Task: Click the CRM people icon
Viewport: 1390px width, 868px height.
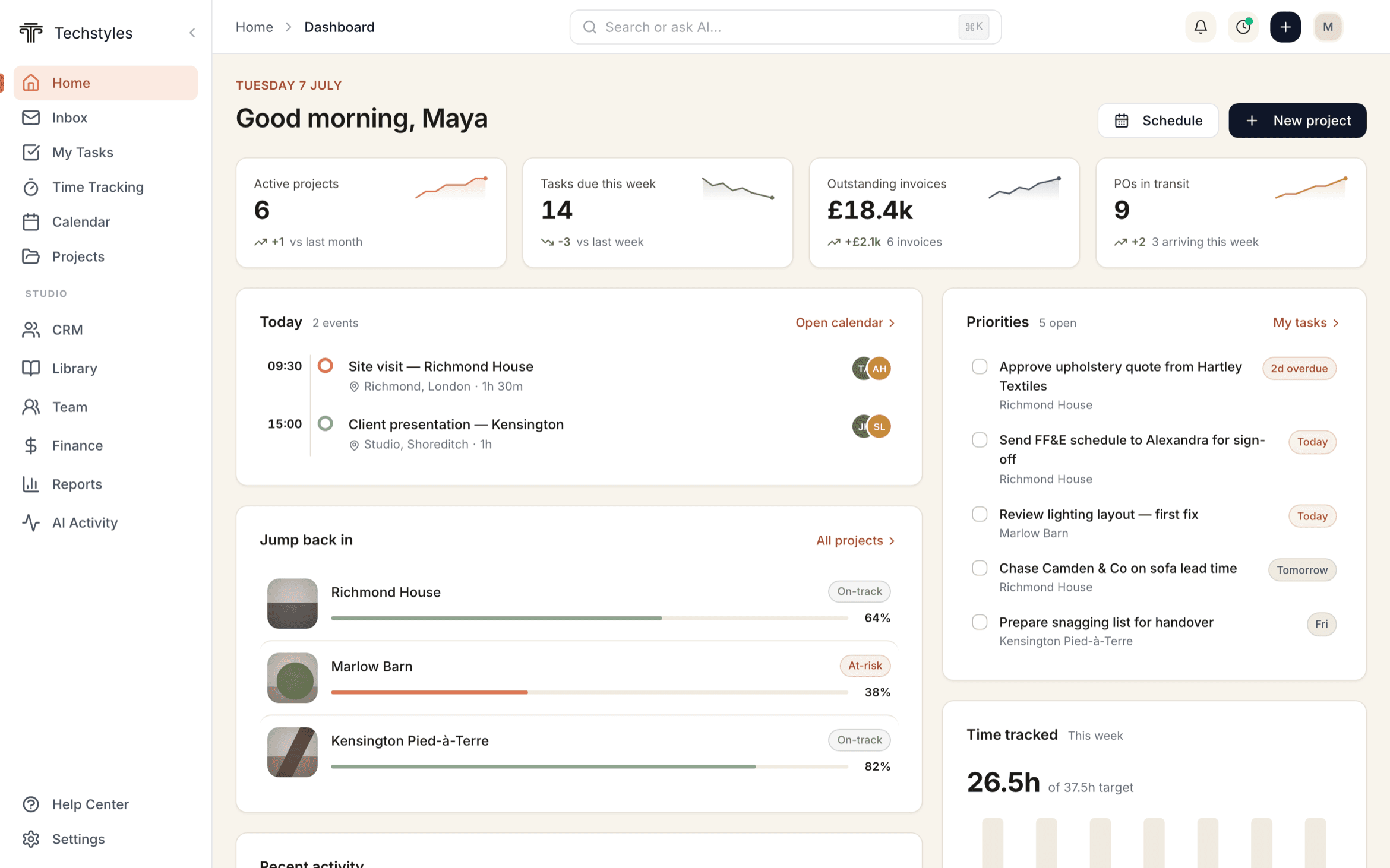Action: click(31, 330)
